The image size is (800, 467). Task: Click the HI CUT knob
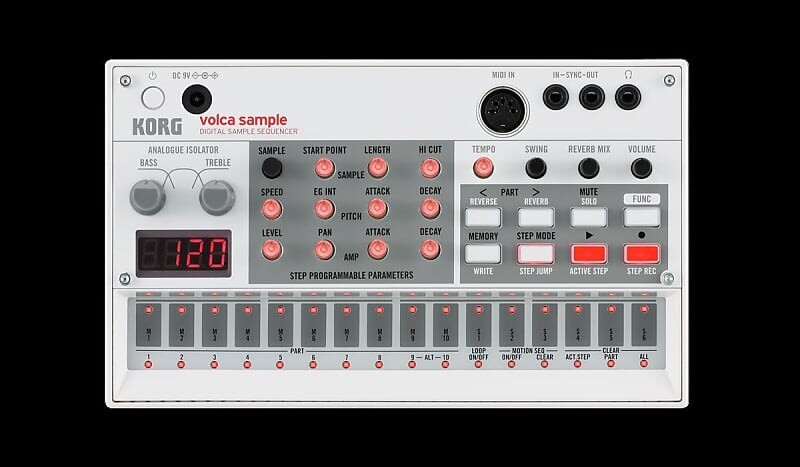[430, 168]
